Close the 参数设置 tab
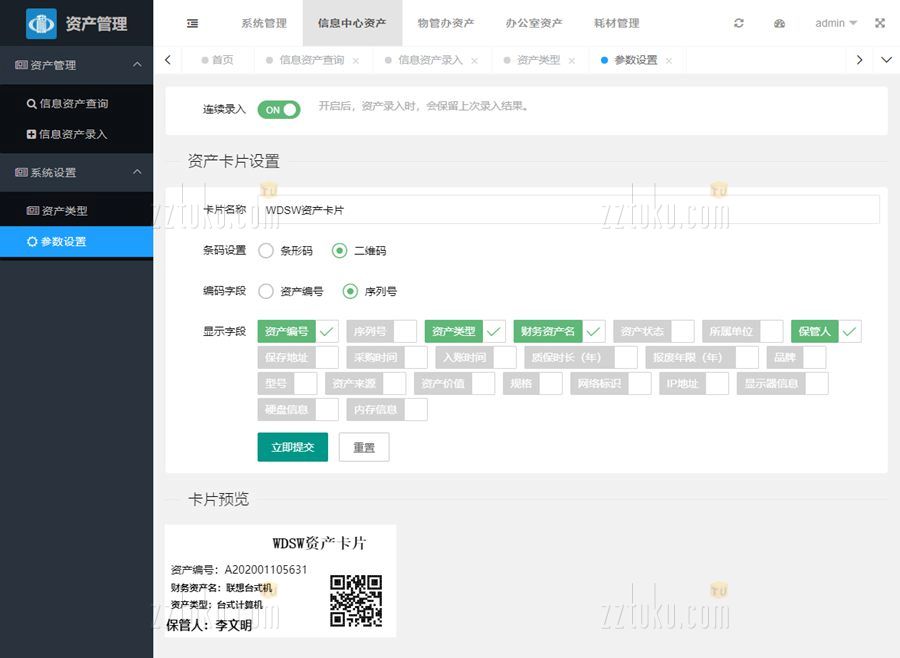Screen dimensions: 900x658 (x=668, y=61)
